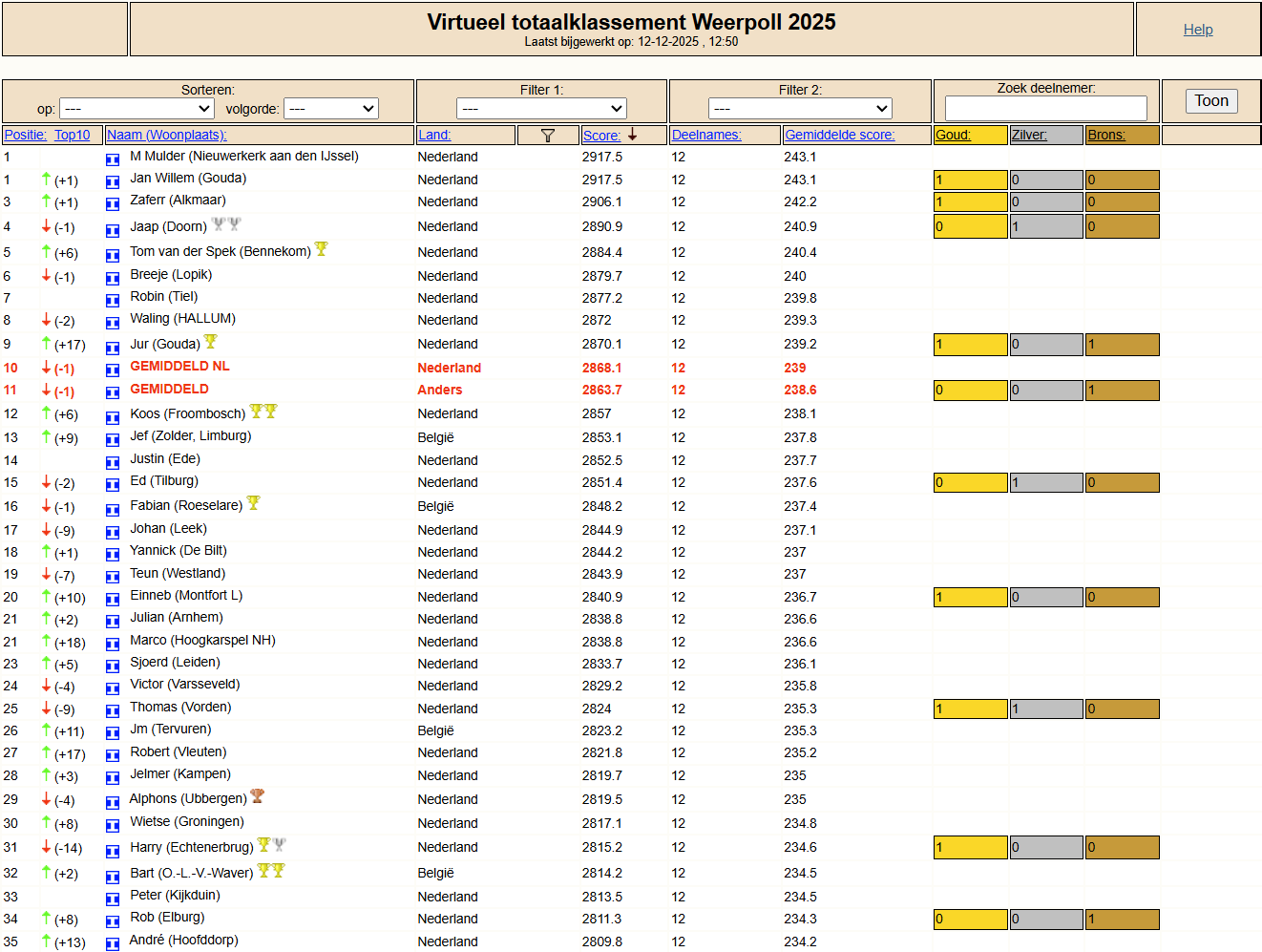This screenshot has width=1262, height=952.
Task: Click the trophy icon next to Fabian (Roeselare)
Action: pos(253,503)
